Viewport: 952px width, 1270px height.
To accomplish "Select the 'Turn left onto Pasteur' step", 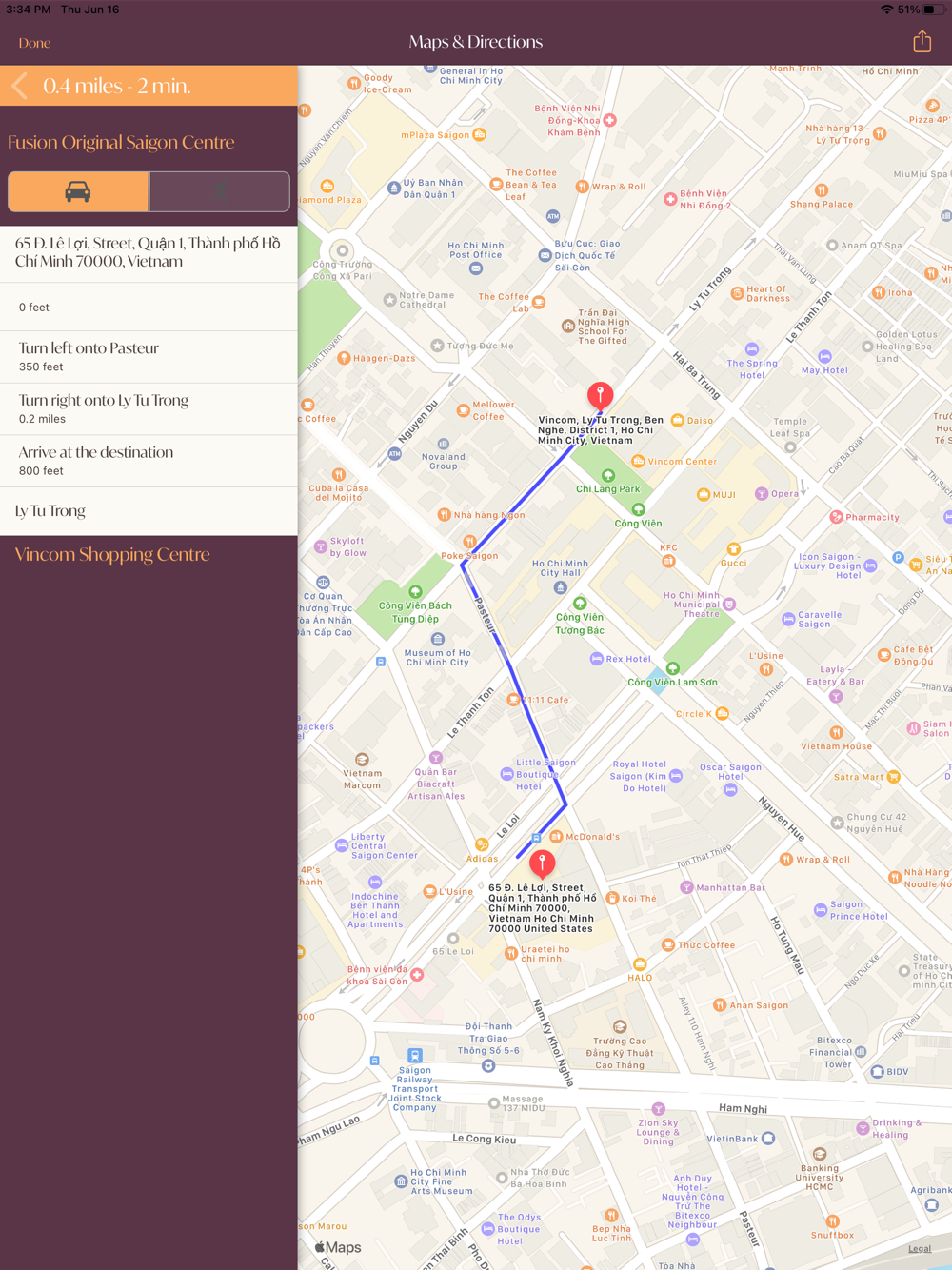I will click(149, 357).
